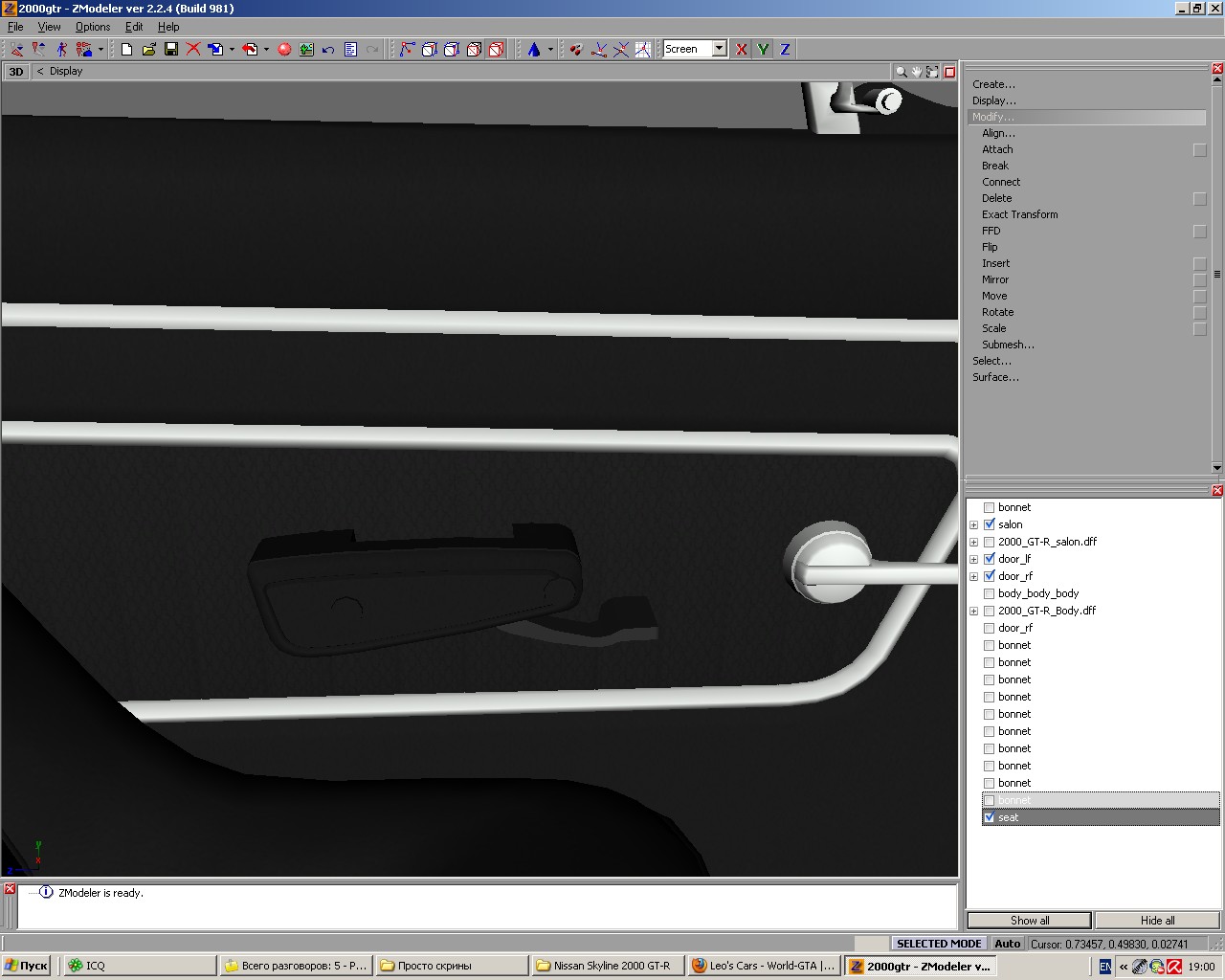1225x980 pixels.
Task: Click the fit-view icon in the viewport header
Action: [x=932, y=72]
